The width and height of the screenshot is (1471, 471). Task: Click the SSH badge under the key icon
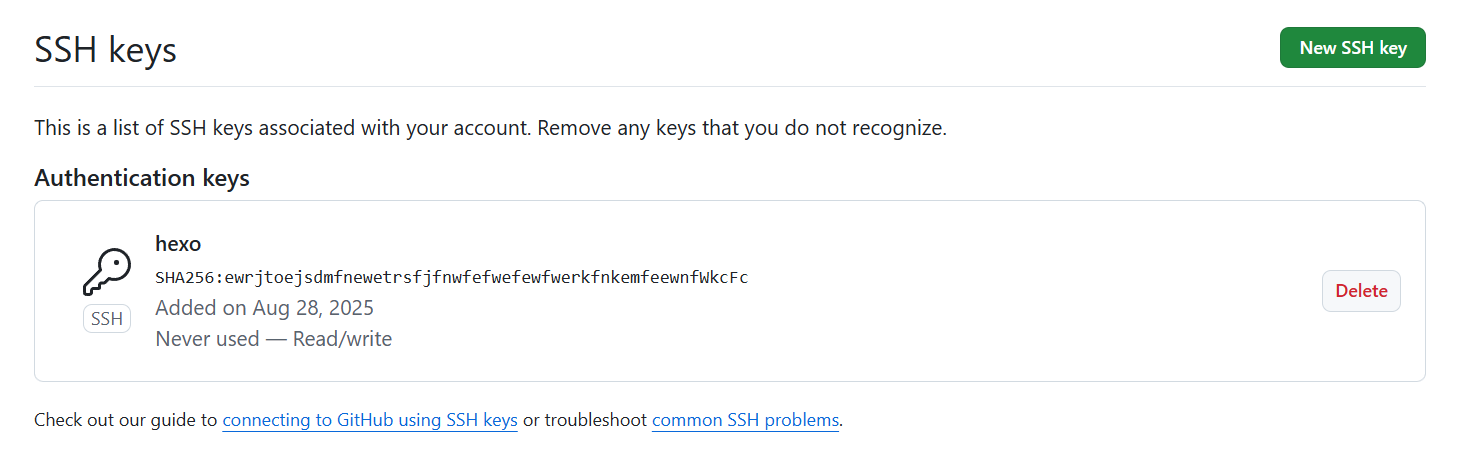click(106, 319)
